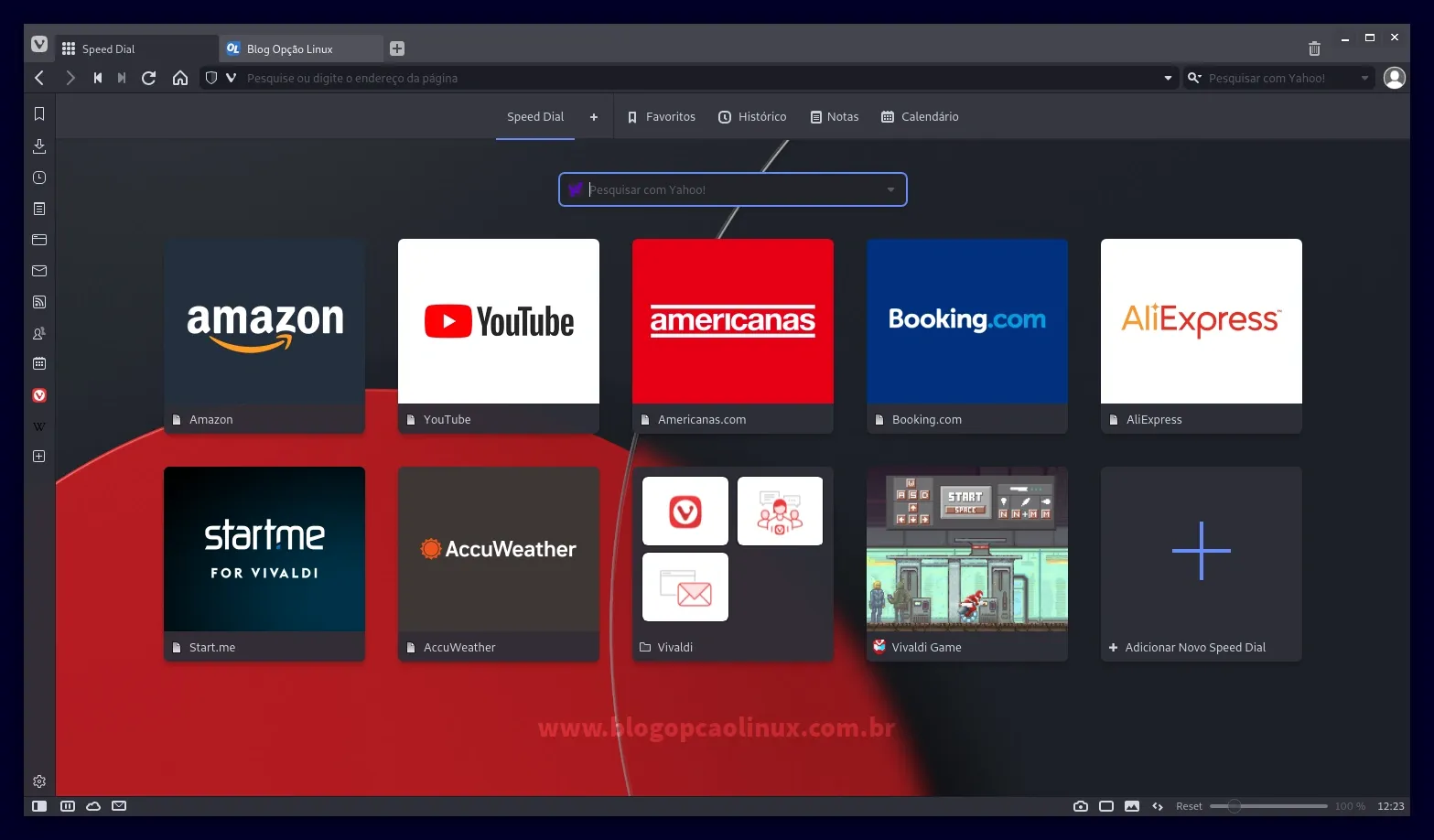
Task: Open the History panel in sidebar
Action: [x=39, y=178]
